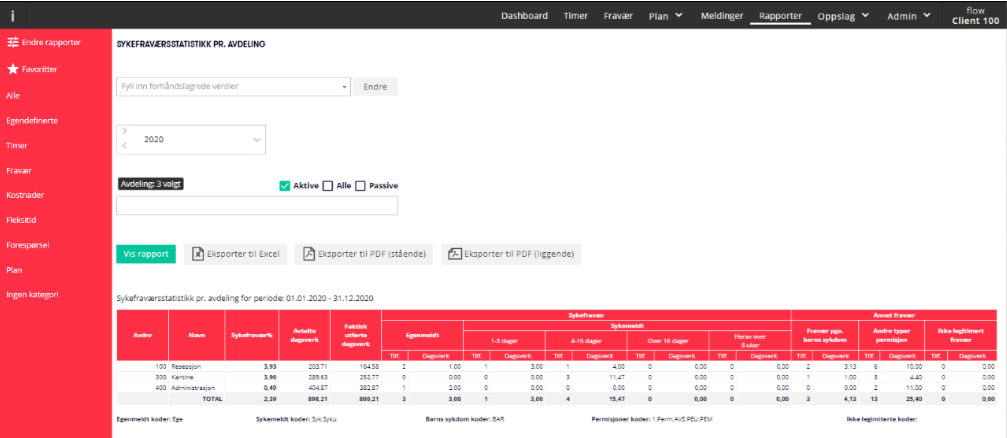The height and width of the screenshot is (438, 1007).
Task: Click the total 898,21 avtalte dagsverk value
Action: pyautogui.click(x=317, y=399)
